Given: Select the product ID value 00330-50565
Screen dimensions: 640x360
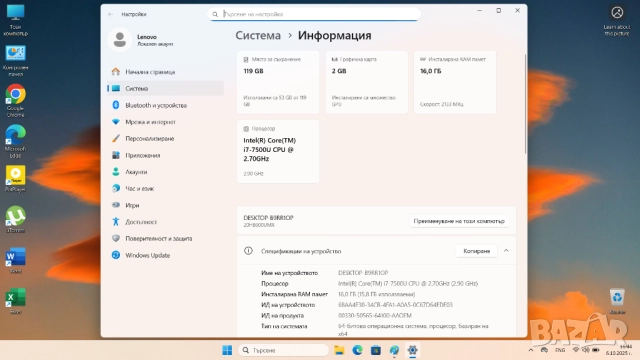Looking at the screenshot, I should point(375,316).
